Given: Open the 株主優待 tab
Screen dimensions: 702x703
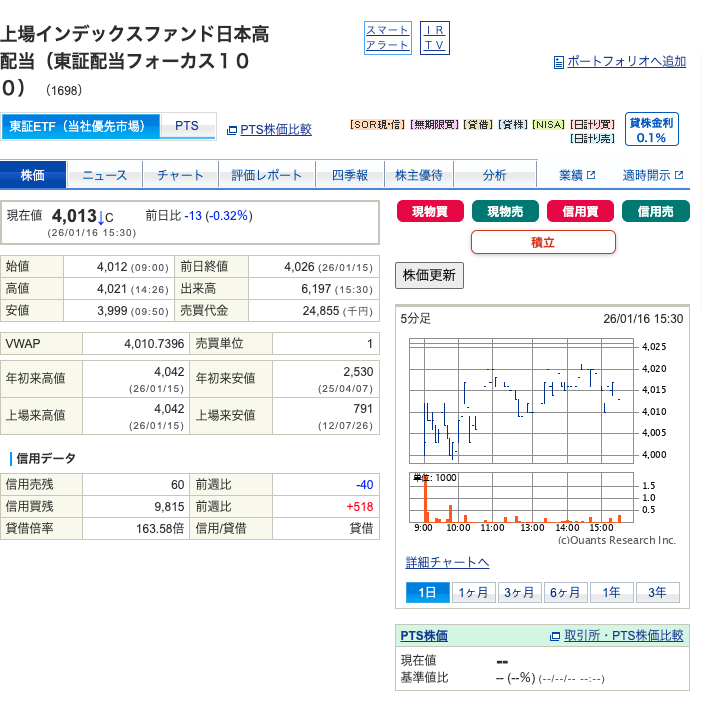Looking at the screenshot, I should [x=419, y=175].
